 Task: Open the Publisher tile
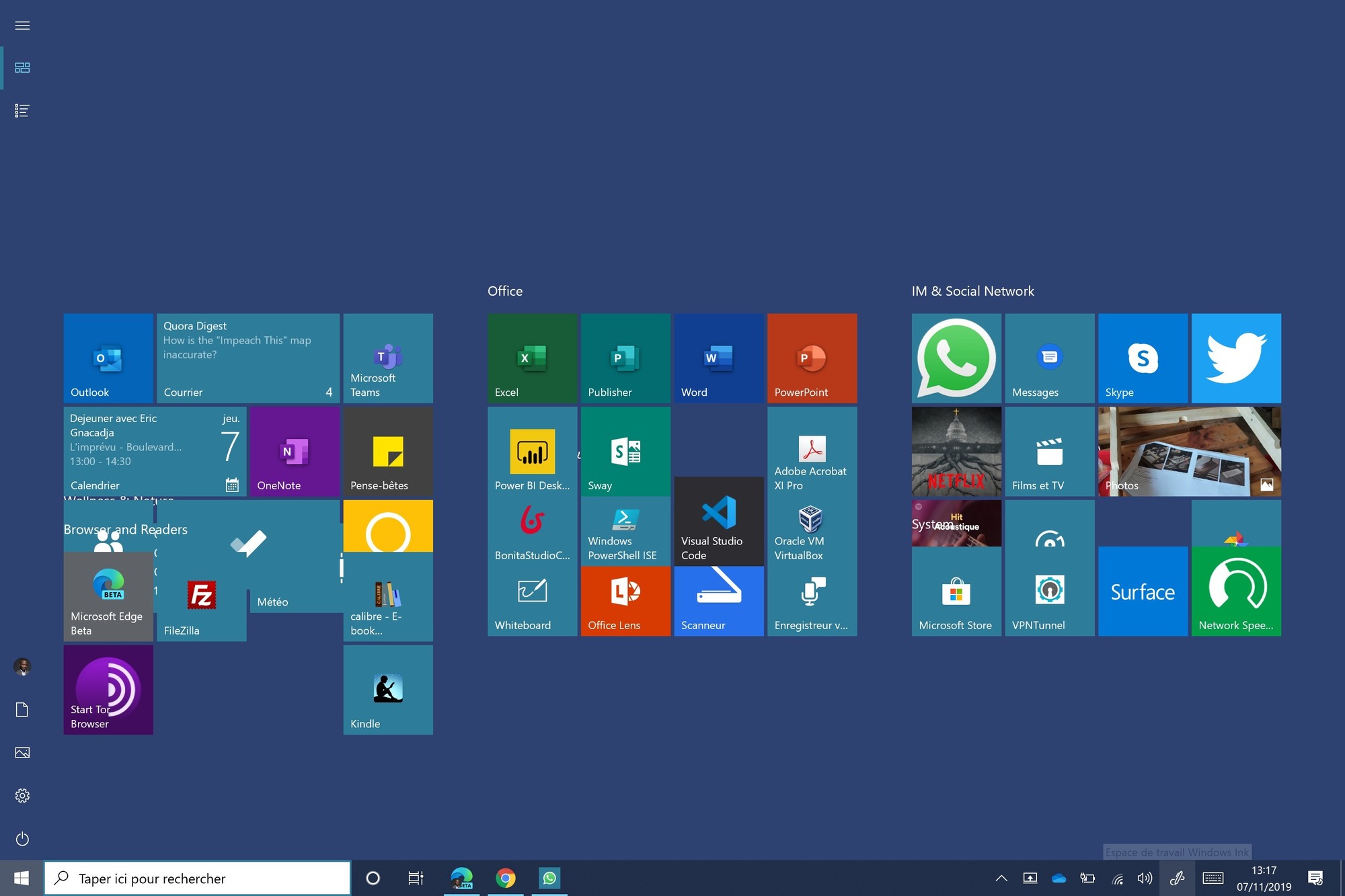point(625,358)
